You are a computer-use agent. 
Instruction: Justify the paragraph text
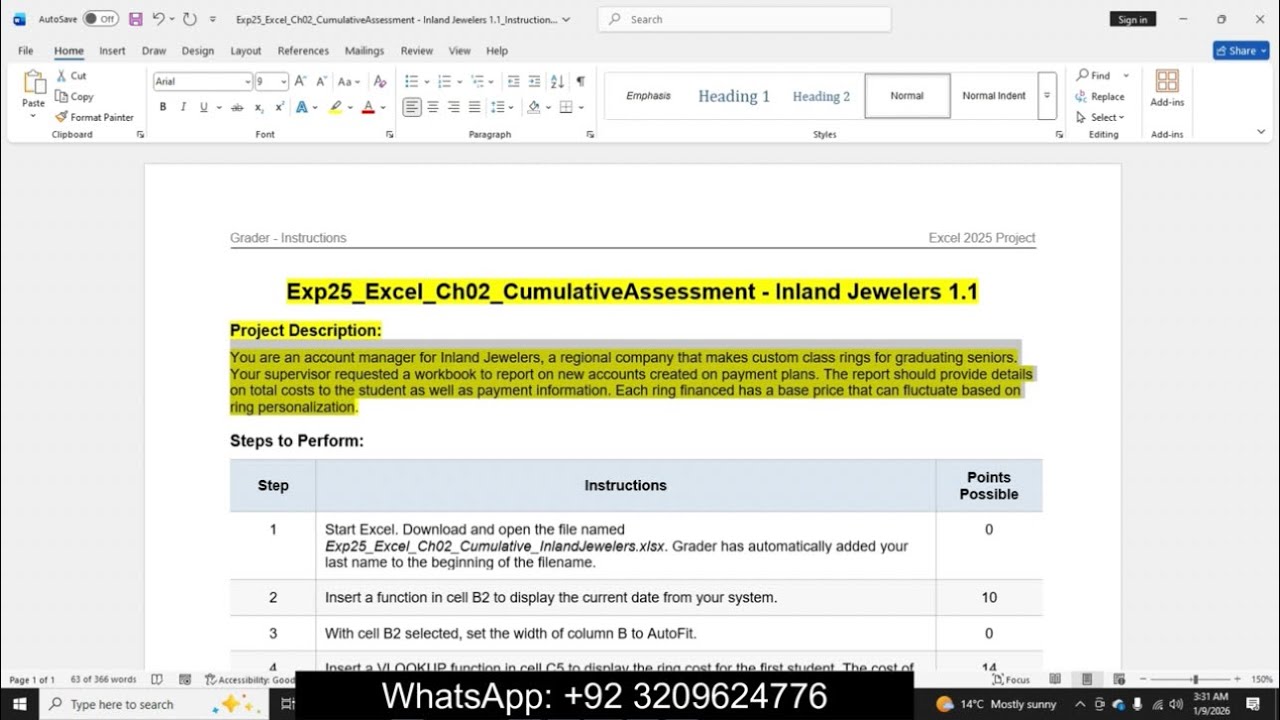(x=475, y=107)
